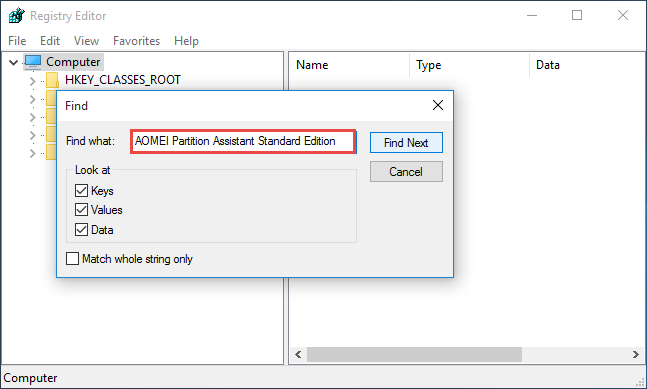Open the Edit menu

click(50, 41)
